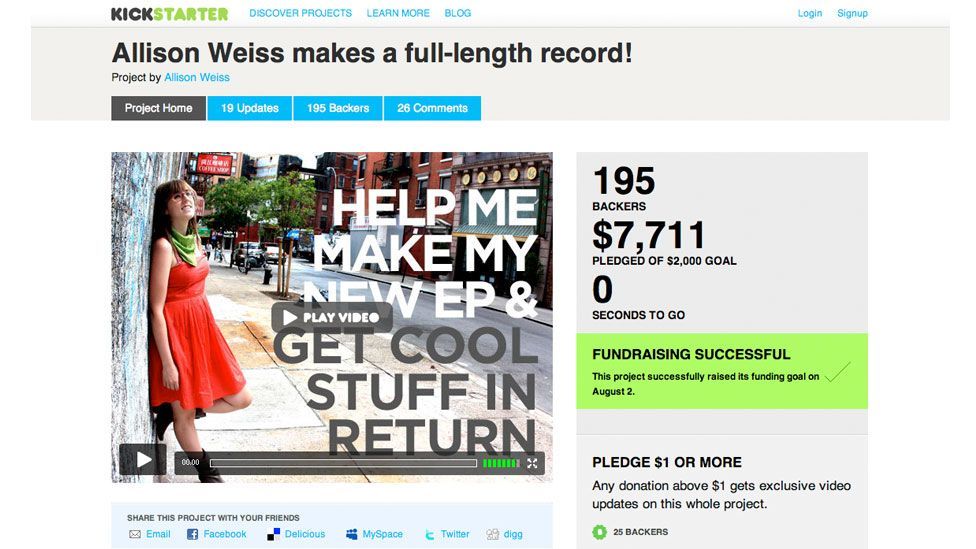Share project on Twitter icon

(x=429, y=534)
